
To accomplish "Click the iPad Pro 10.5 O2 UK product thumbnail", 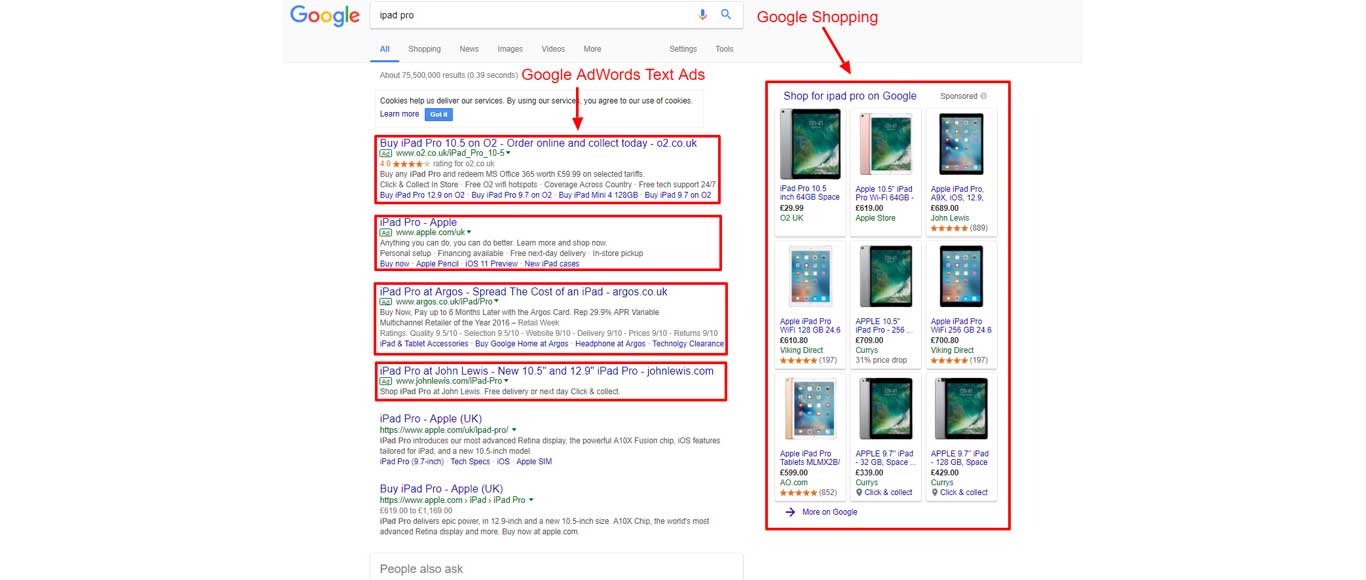I will [809, 143].
